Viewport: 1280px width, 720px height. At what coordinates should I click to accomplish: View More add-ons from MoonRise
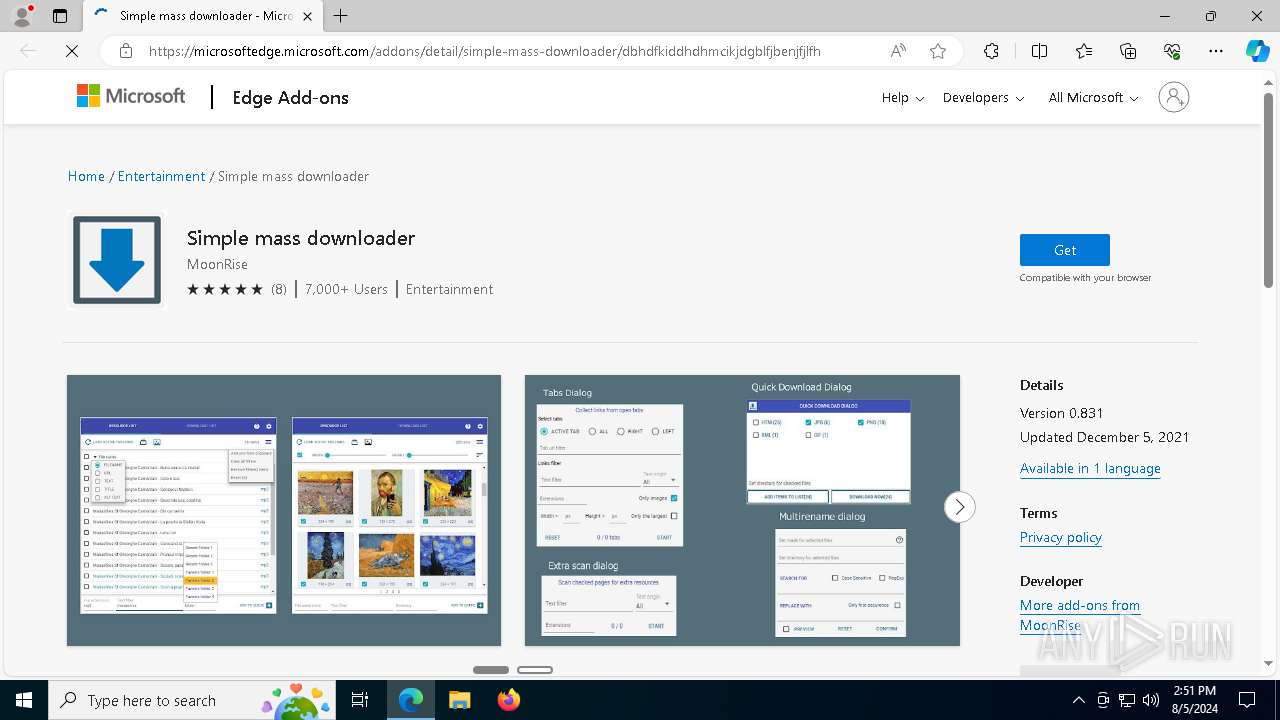(x=1080, y=615)
